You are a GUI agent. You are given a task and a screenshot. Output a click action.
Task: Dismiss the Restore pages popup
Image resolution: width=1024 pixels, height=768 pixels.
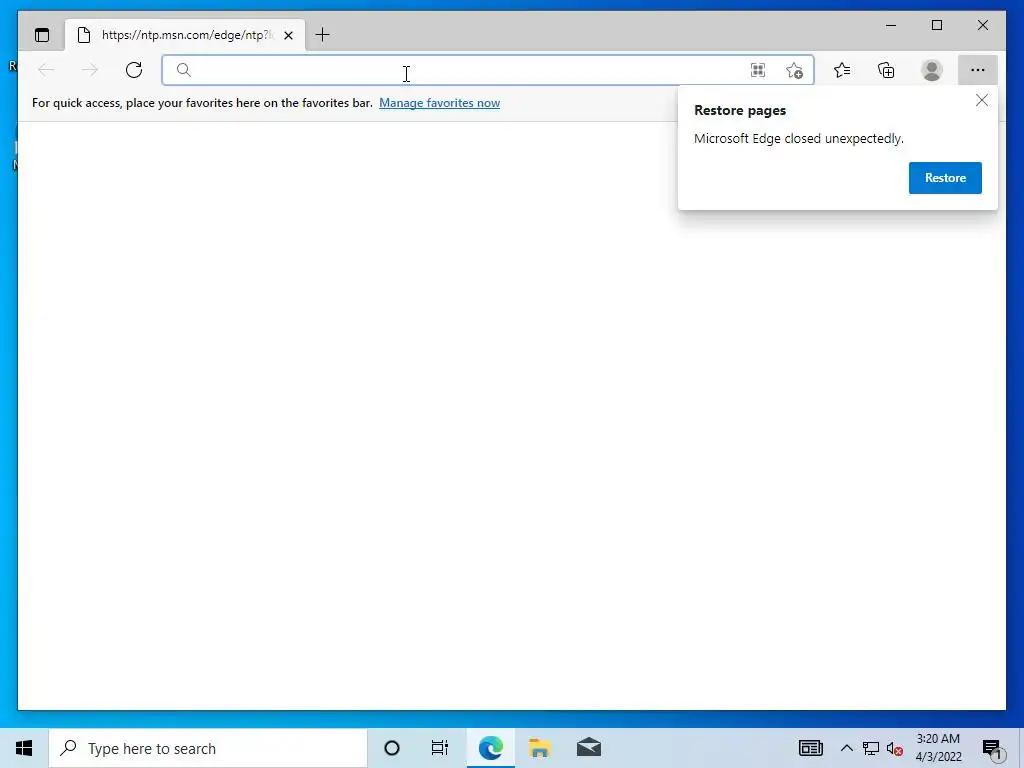click(982, 100)
